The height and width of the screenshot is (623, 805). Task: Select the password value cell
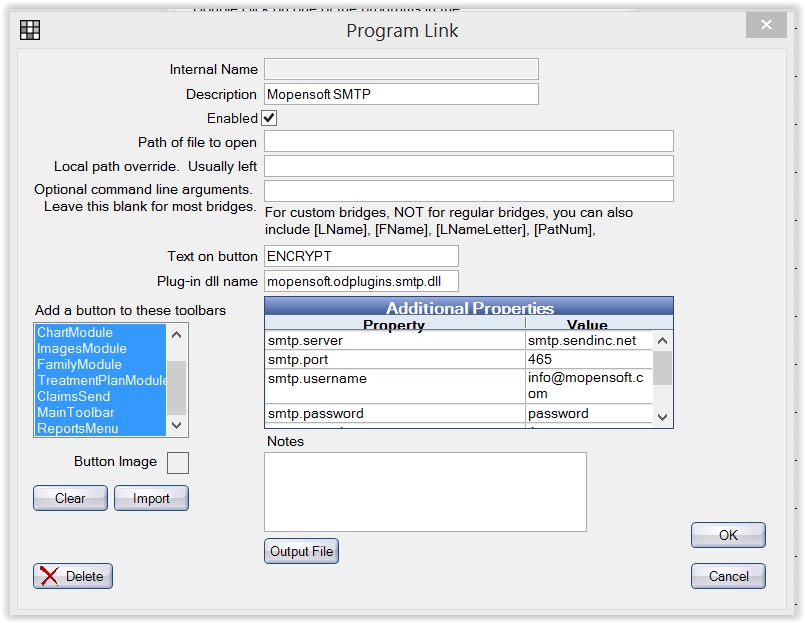click(x=589, y=413)
